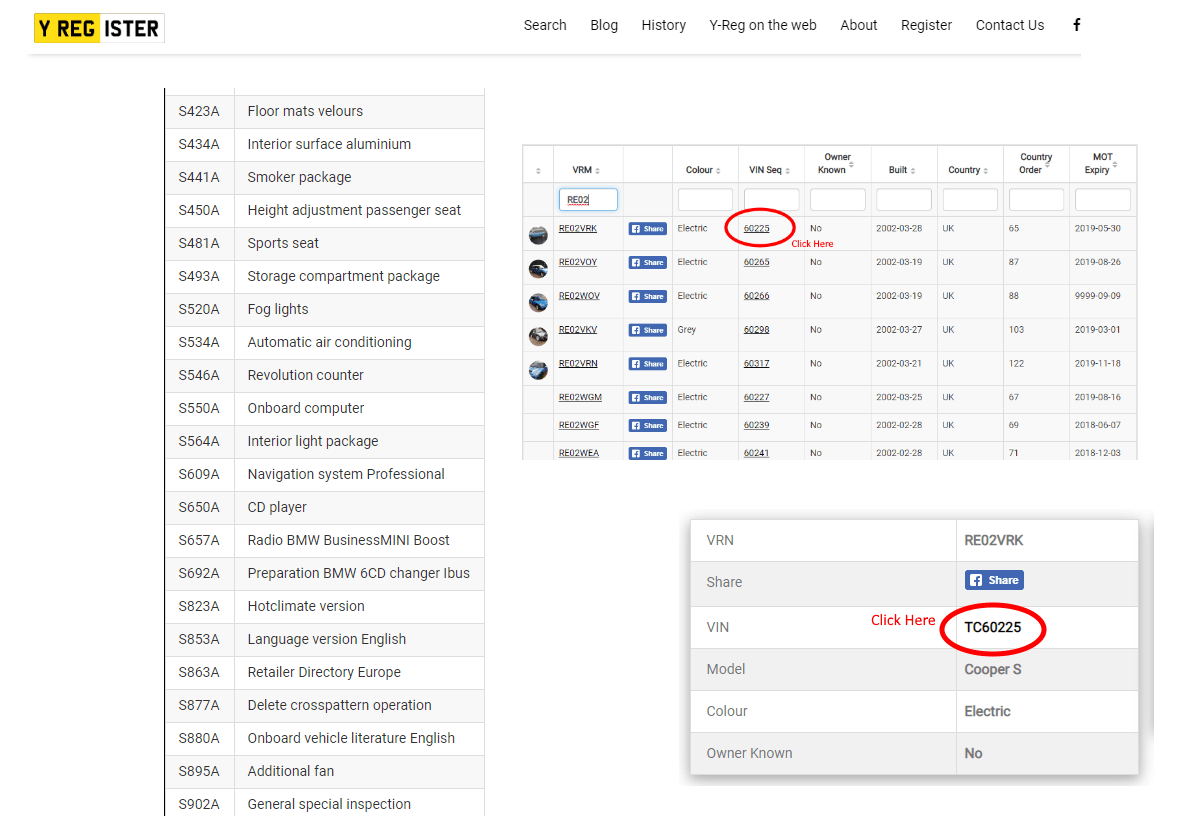Open the History menu item
This screenshot has height=816, width=1200.
coord(664,25)
